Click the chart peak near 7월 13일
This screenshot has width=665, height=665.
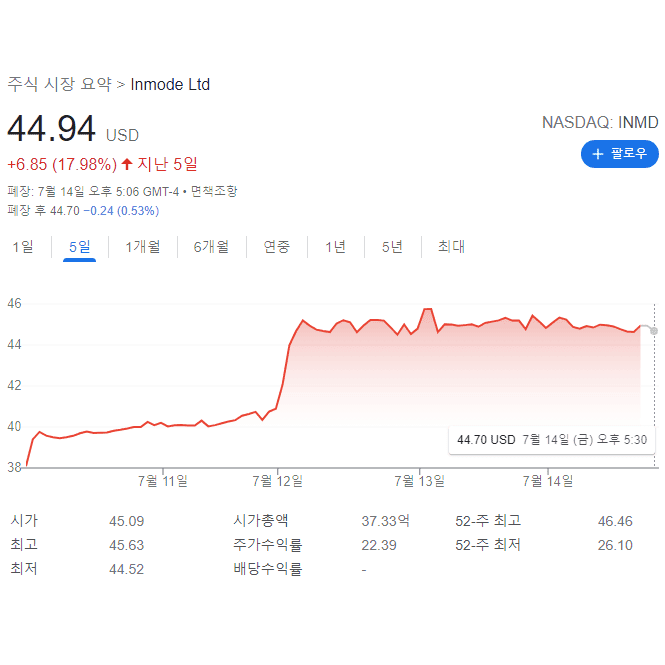[428, 309]
